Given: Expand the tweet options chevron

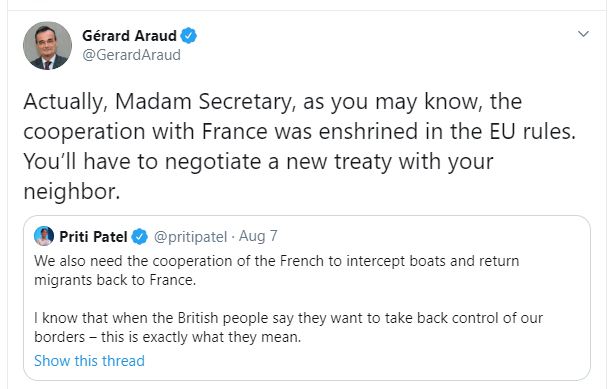Looking at the screenshot, I should pyautogui.click(x=583, y=34).
